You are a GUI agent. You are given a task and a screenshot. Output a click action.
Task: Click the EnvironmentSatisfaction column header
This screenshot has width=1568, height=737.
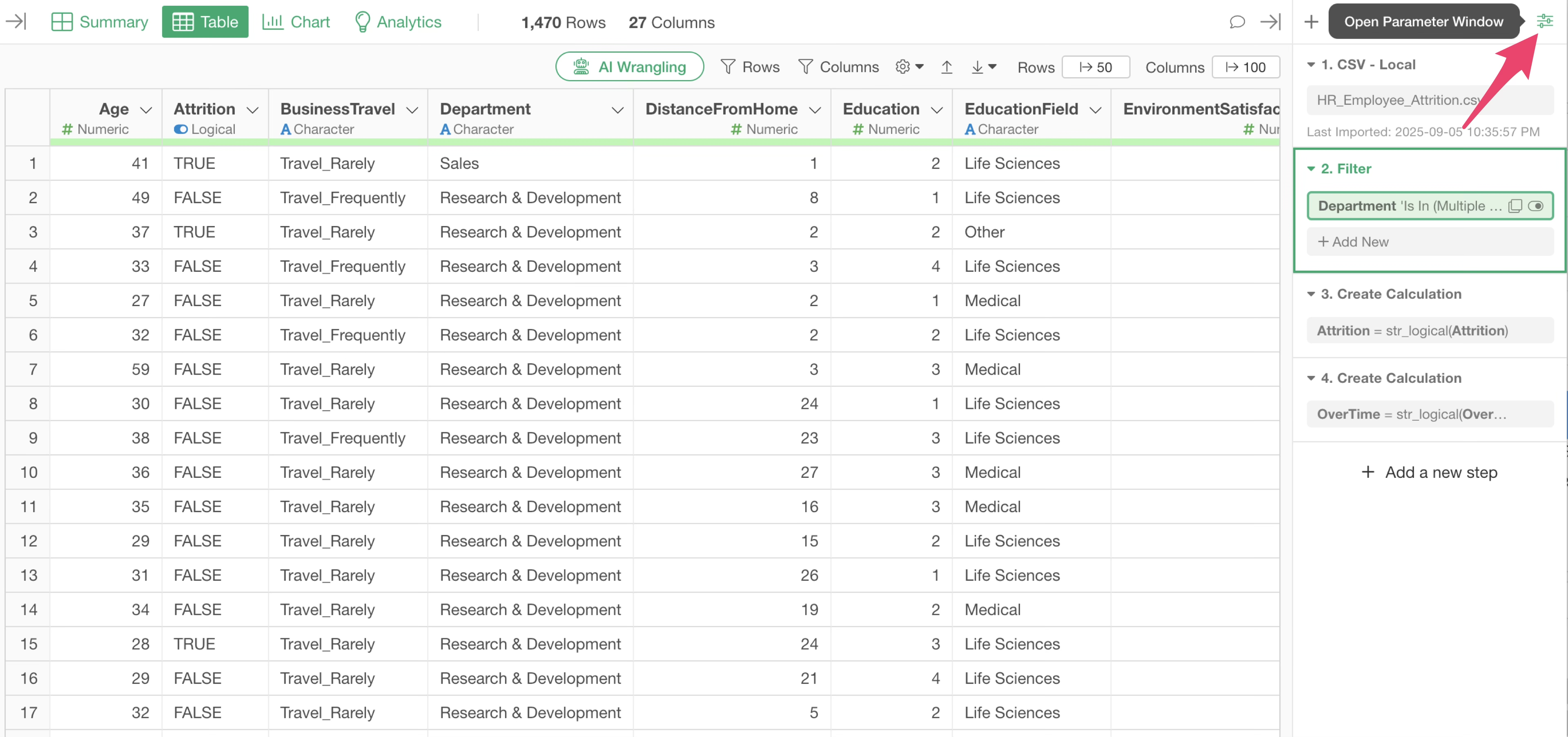[1196, 118]
